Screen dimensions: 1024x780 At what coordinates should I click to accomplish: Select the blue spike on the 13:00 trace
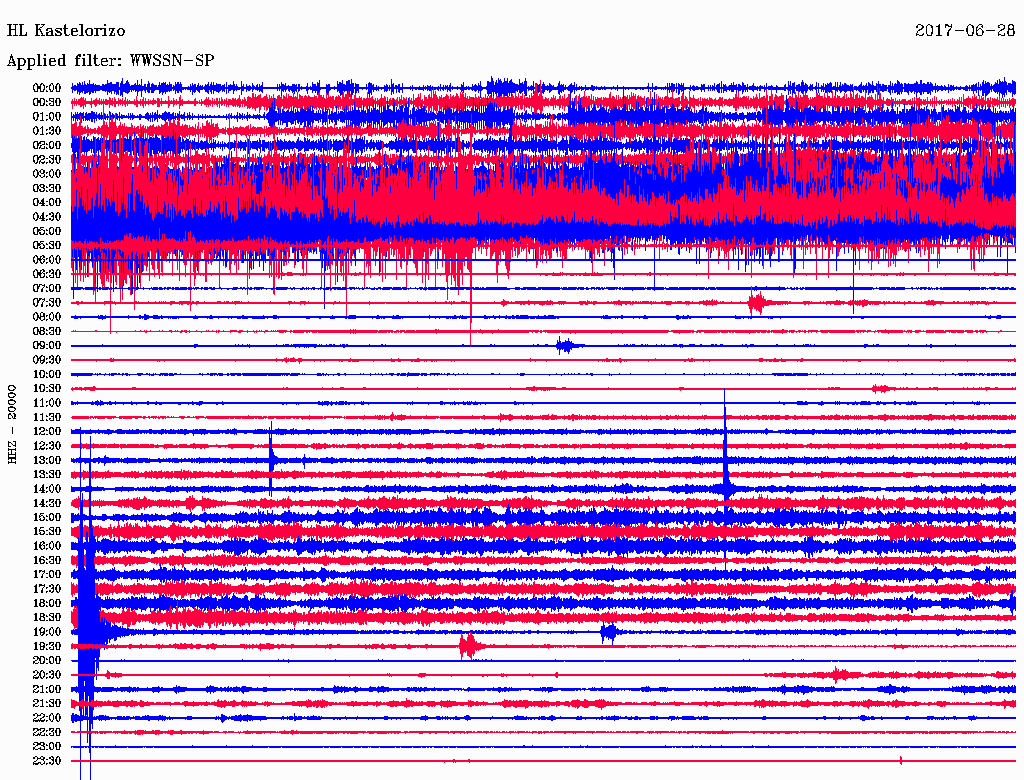272,459
